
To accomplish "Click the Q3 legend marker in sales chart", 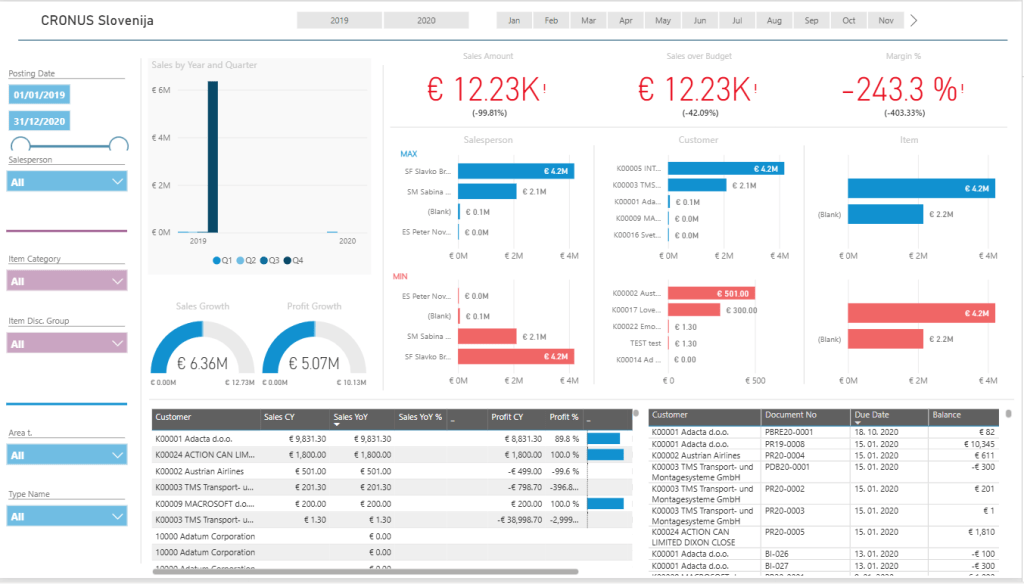I will pyautogui.click(x=264, y=260).
